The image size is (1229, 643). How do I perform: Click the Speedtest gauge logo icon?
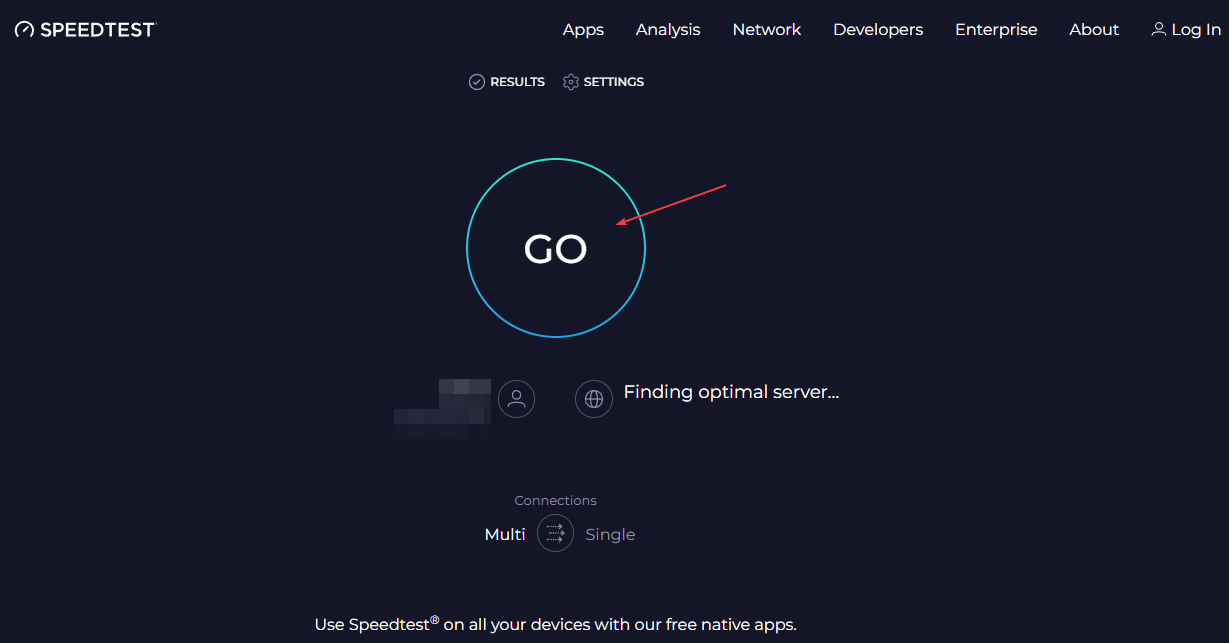(x=25, y=30)
